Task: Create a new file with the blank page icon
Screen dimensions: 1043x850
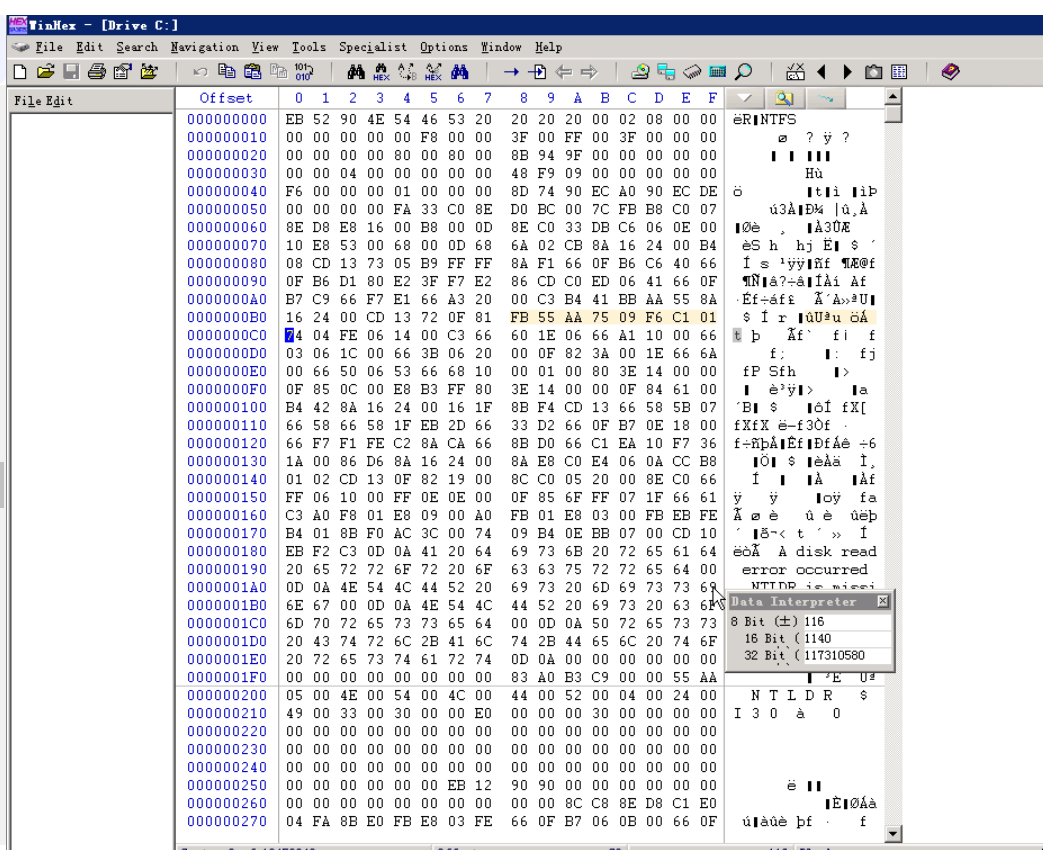Action: tap(20, 72)
